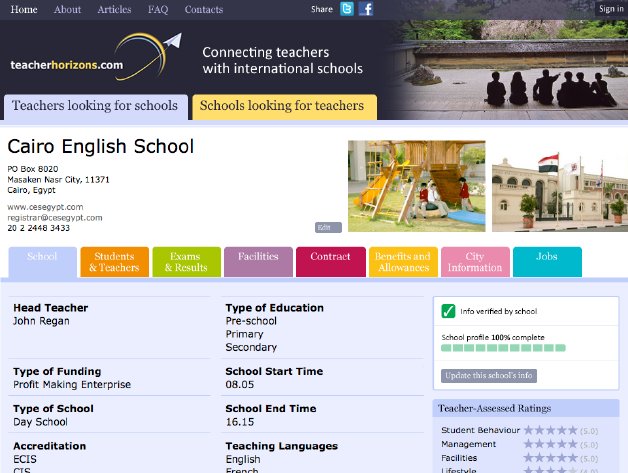Switch to the Students & Teachers tab
This screenshot has height=473, width=628.
click(x=115, y=262)
